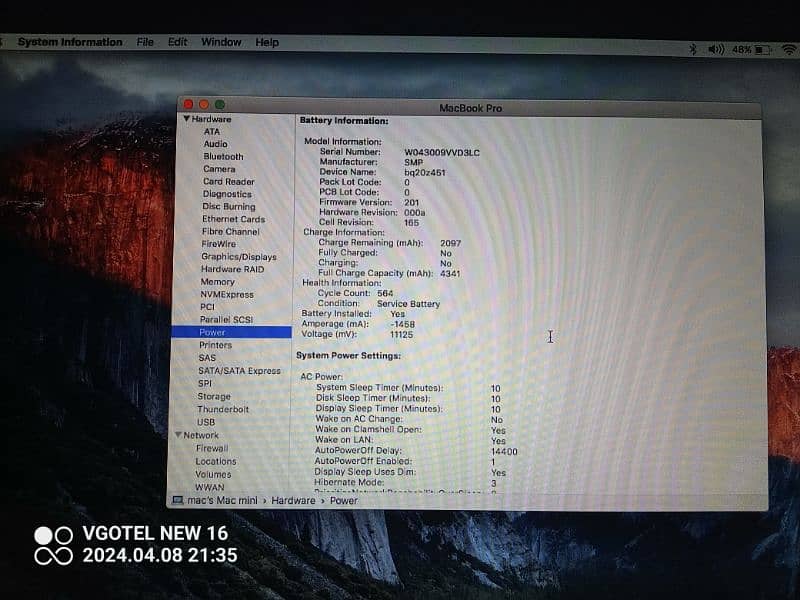Click the Wi-Fi menu bar icon
The image size is (800, 600).
tap(789, 50)
